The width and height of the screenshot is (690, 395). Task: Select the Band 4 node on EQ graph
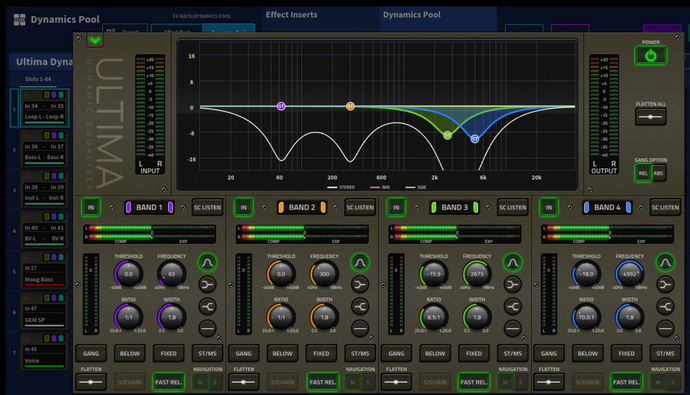pyautogui.click(x=475, y=139)
